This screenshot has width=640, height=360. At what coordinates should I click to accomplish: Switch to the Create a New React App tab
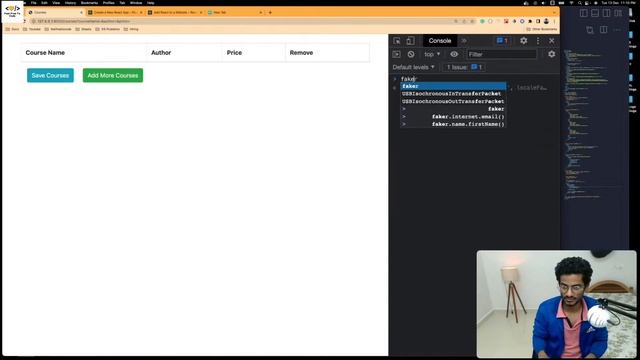115,13
